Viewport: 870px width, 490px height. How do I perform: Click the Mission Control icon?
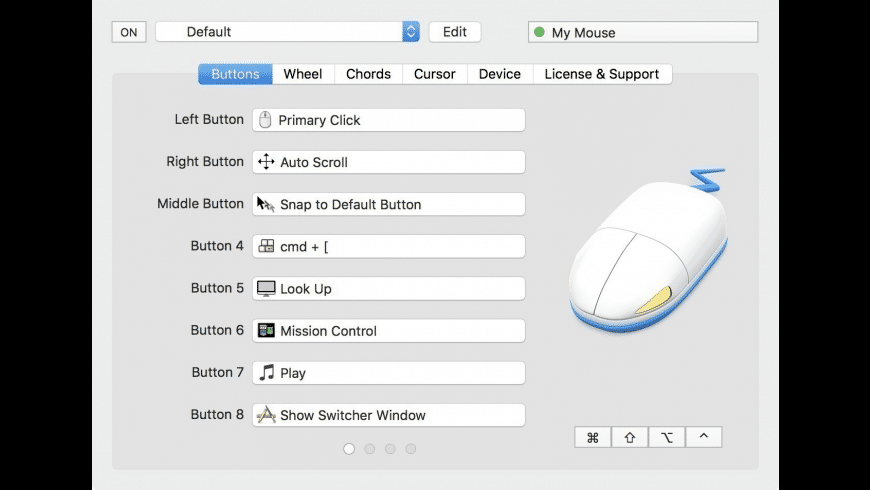point(266,330)
